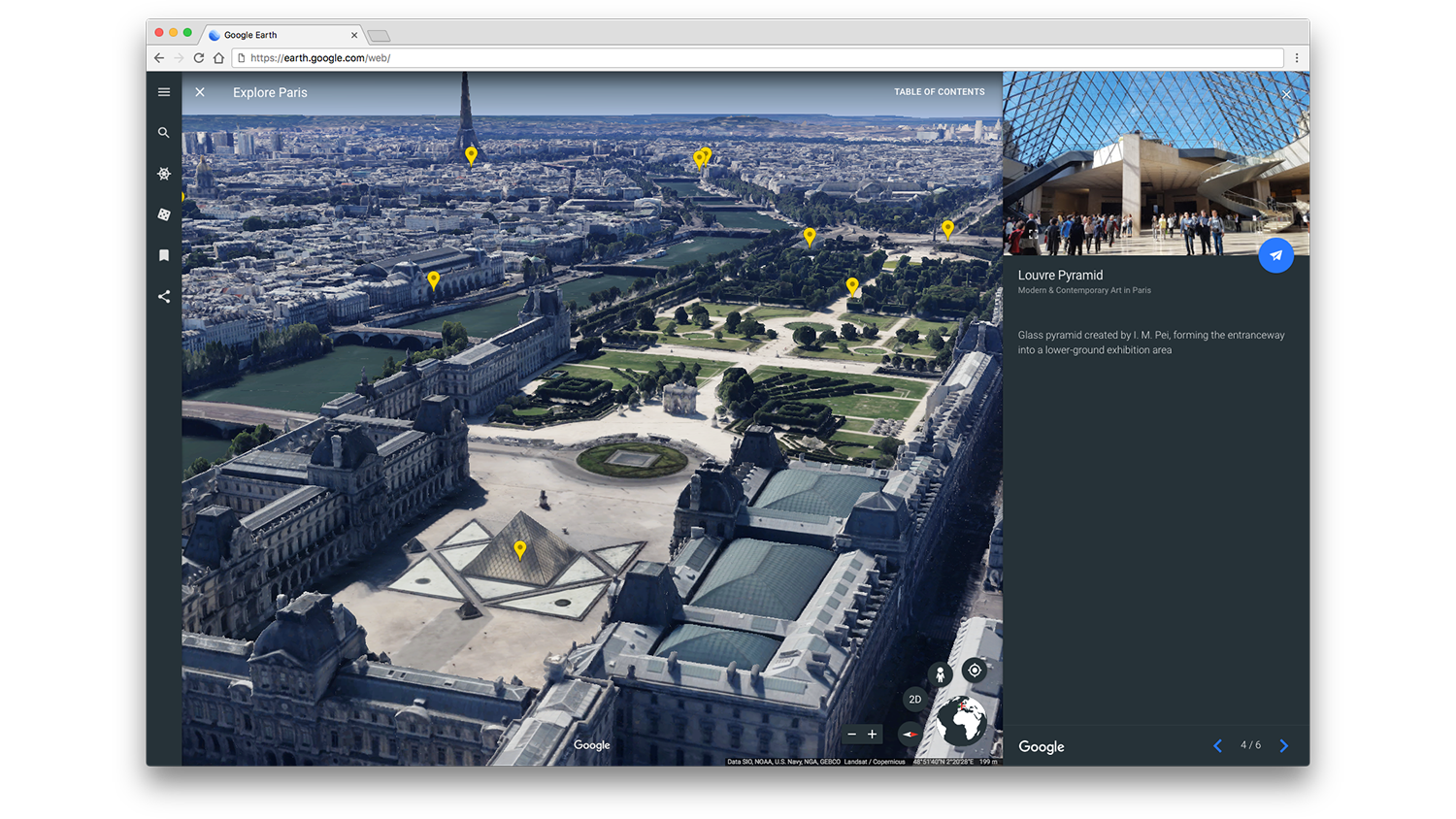This screenshot has width=1456, height=819.
Task: Open a new browser tab
Action: 379,36
